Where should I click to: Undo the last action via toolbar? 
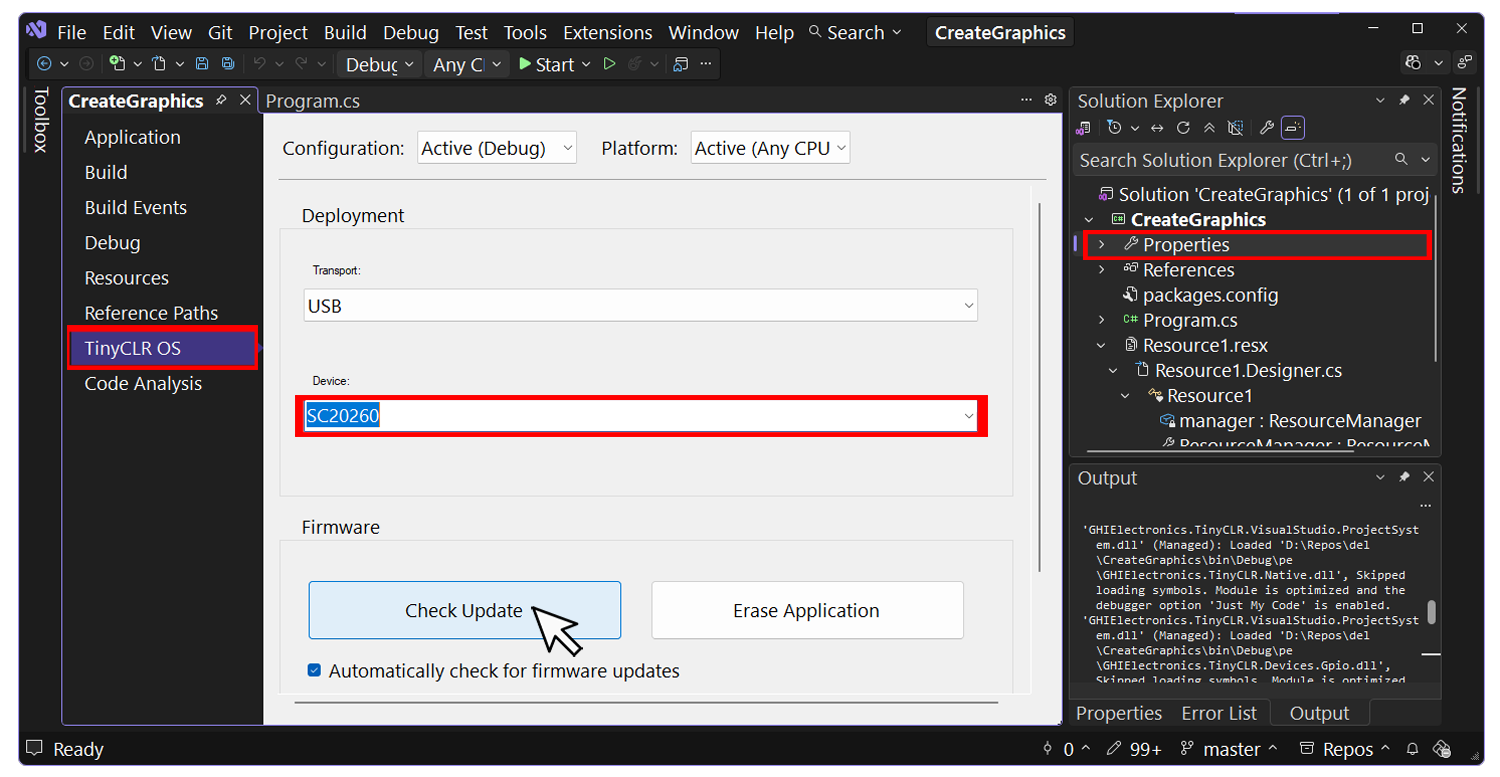[x=259, y=64]
